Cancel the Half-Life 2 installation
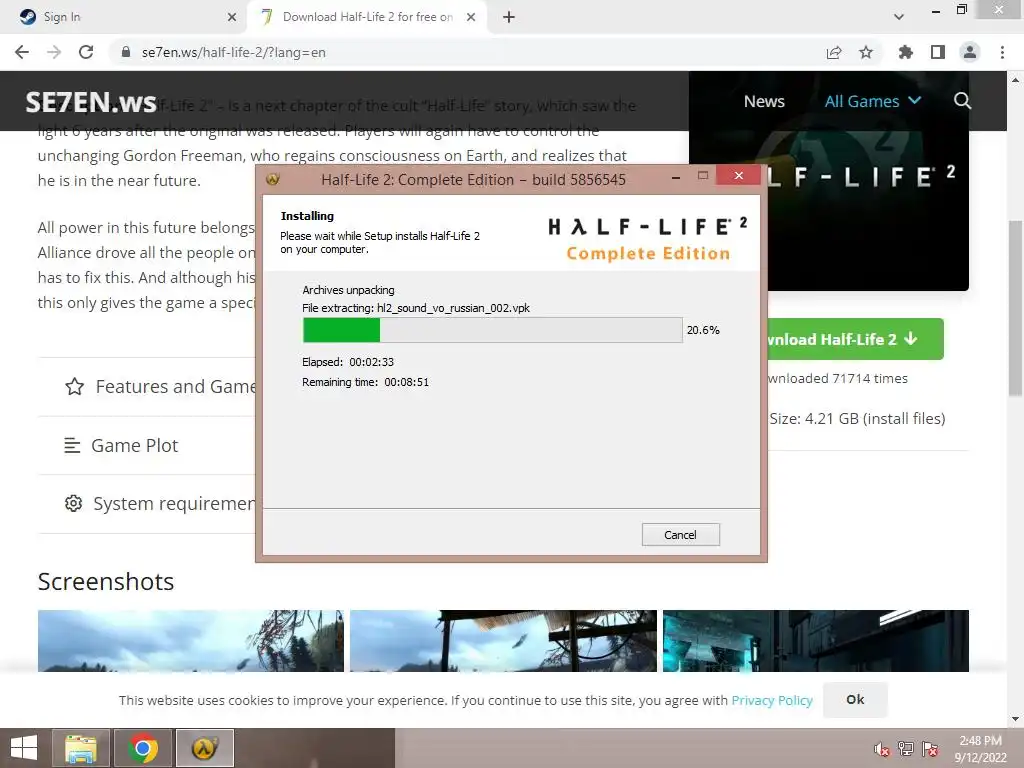This screenshot has height=768, width=1024. (680, 535)
